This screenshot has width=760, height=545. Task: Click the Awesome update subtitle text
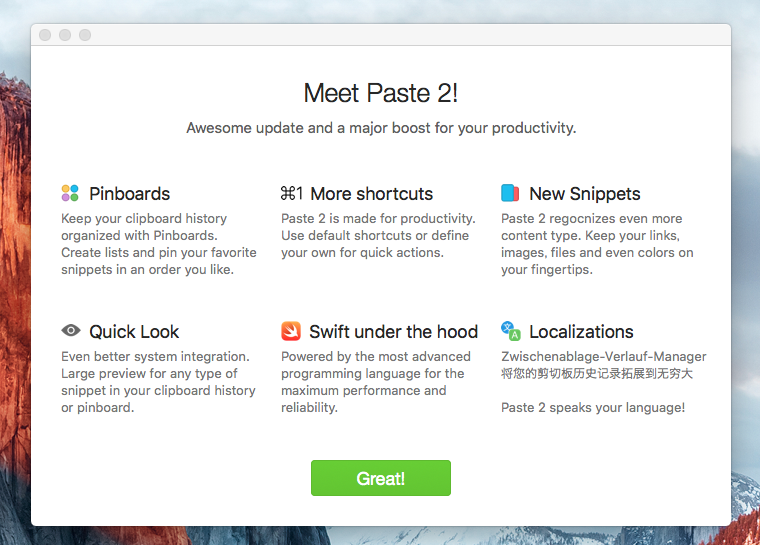point(381,128)
